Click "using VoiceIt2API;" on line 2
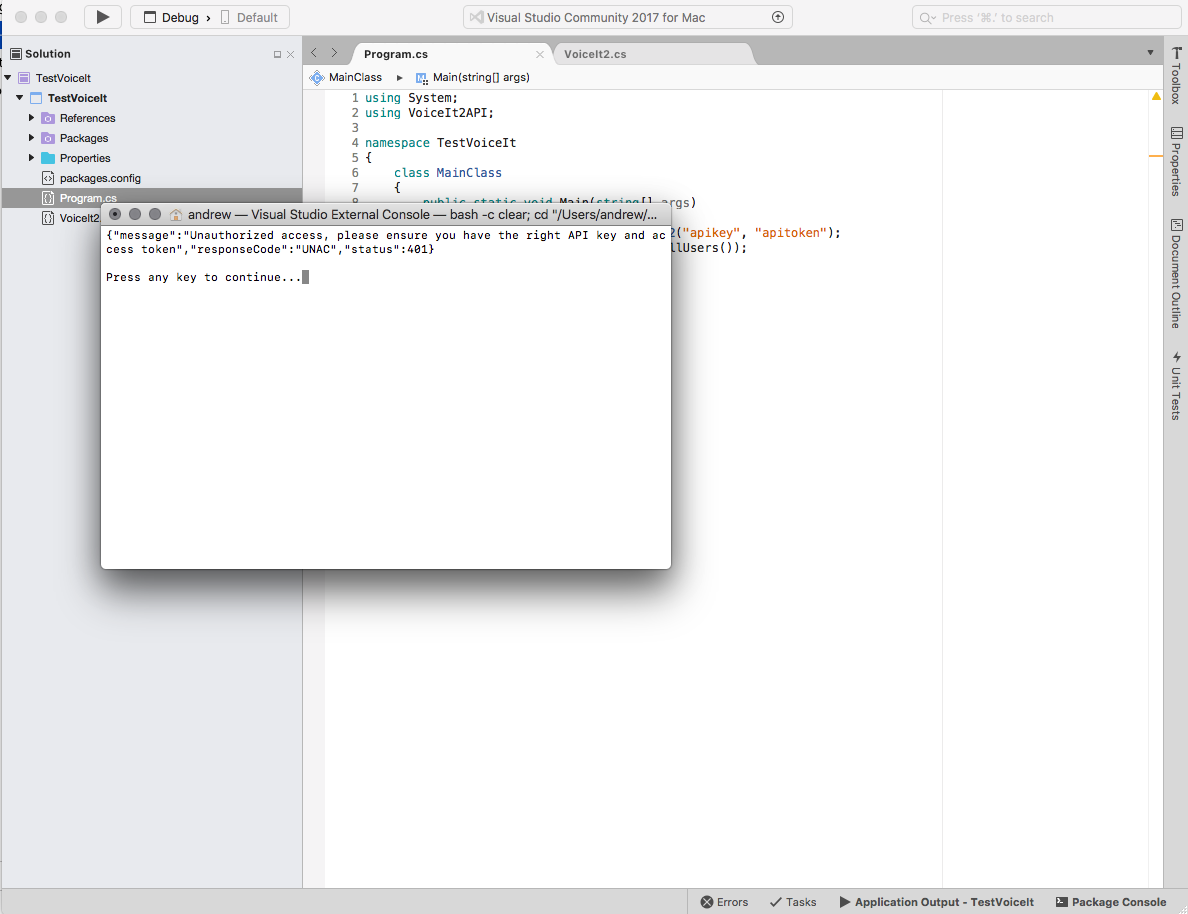 click(x=429, y=113)
